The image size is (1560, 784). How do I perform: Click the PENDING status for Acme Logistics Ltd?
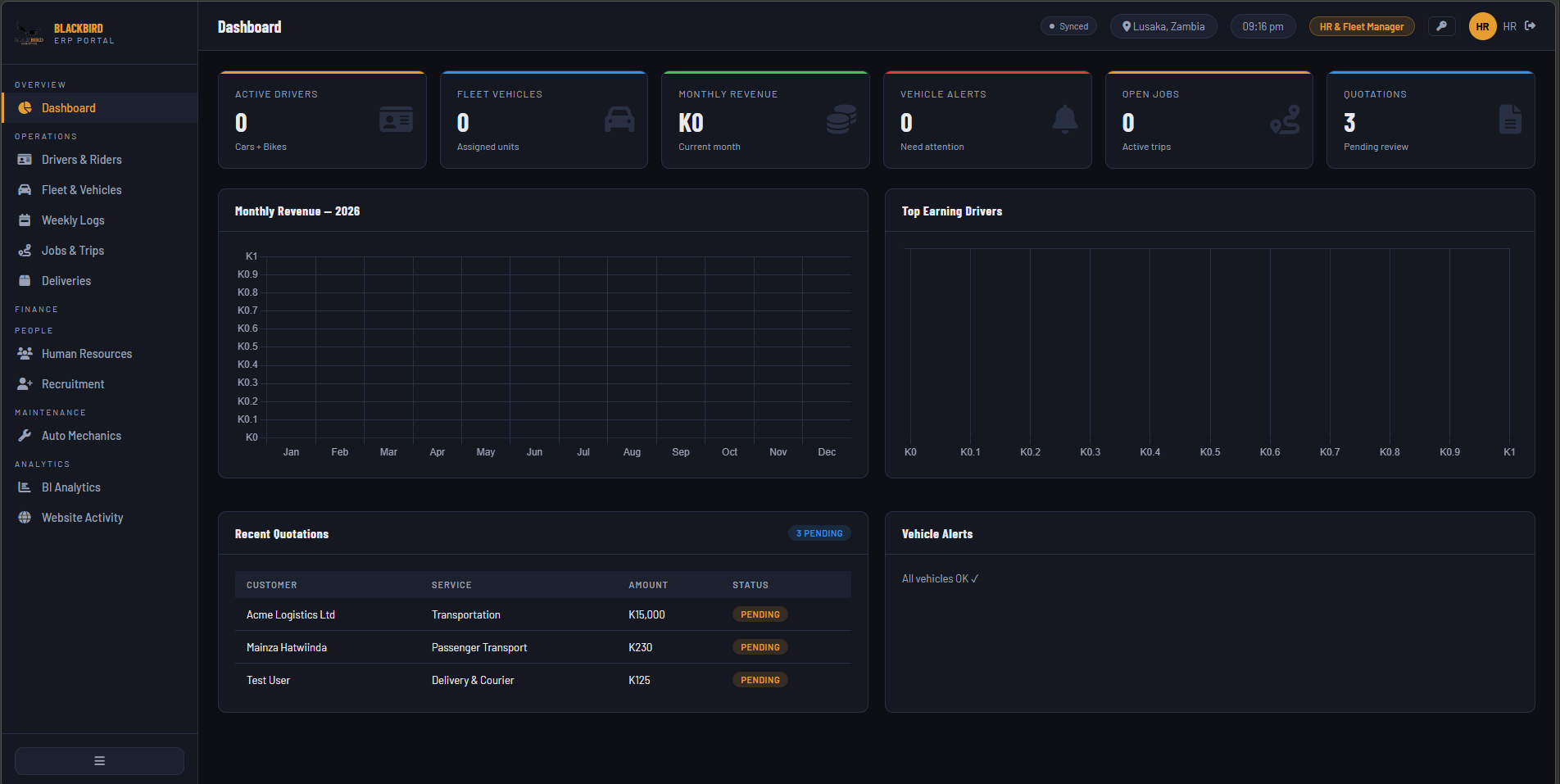coord(760,614)
